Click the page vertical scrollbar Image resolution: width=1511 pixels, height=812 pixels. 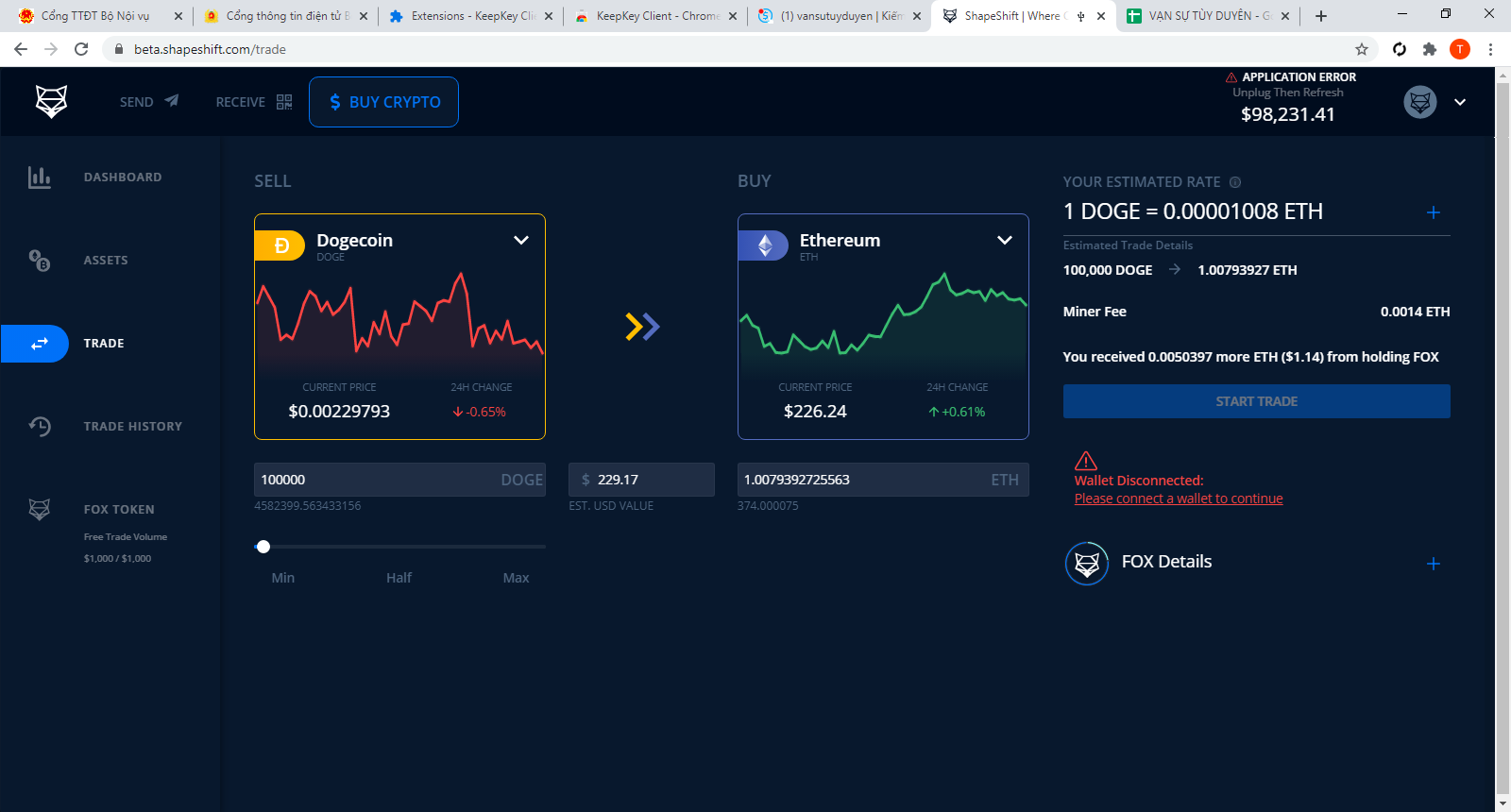pyautogui.click(x=1503, y=439)
